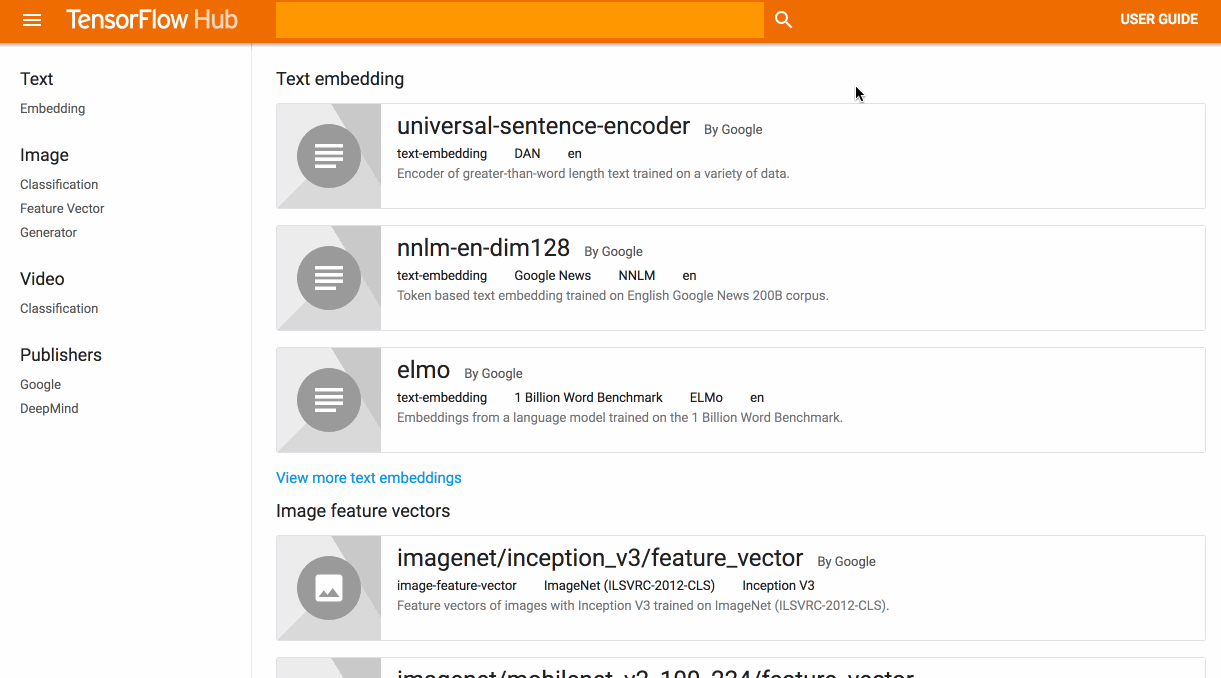Open the universal-sentence-encoder module title
This screenshot has height=678, width=1221.
(543, 126)
